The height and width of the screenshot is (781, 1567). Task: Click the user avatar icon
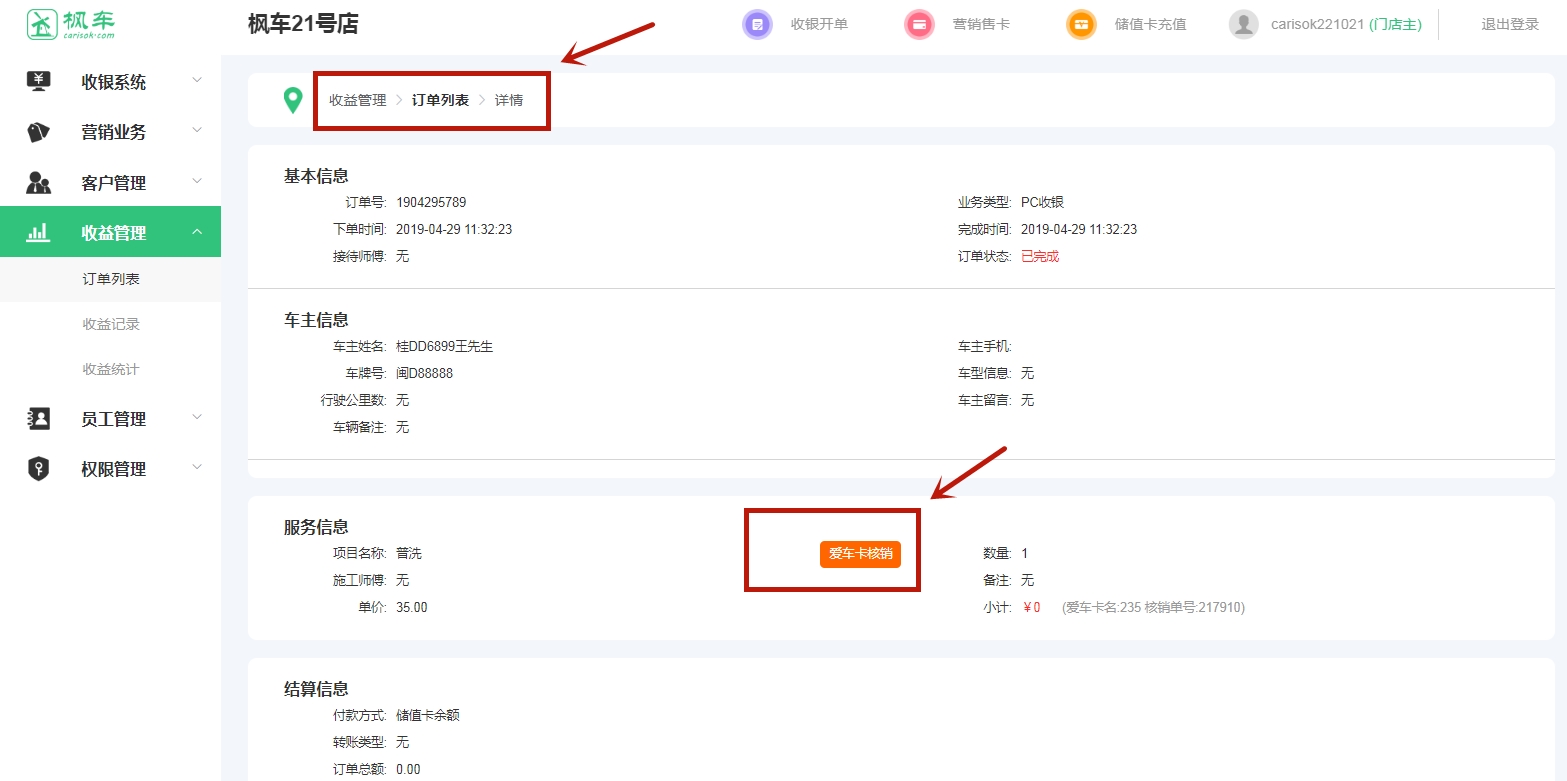(1243, 24)
